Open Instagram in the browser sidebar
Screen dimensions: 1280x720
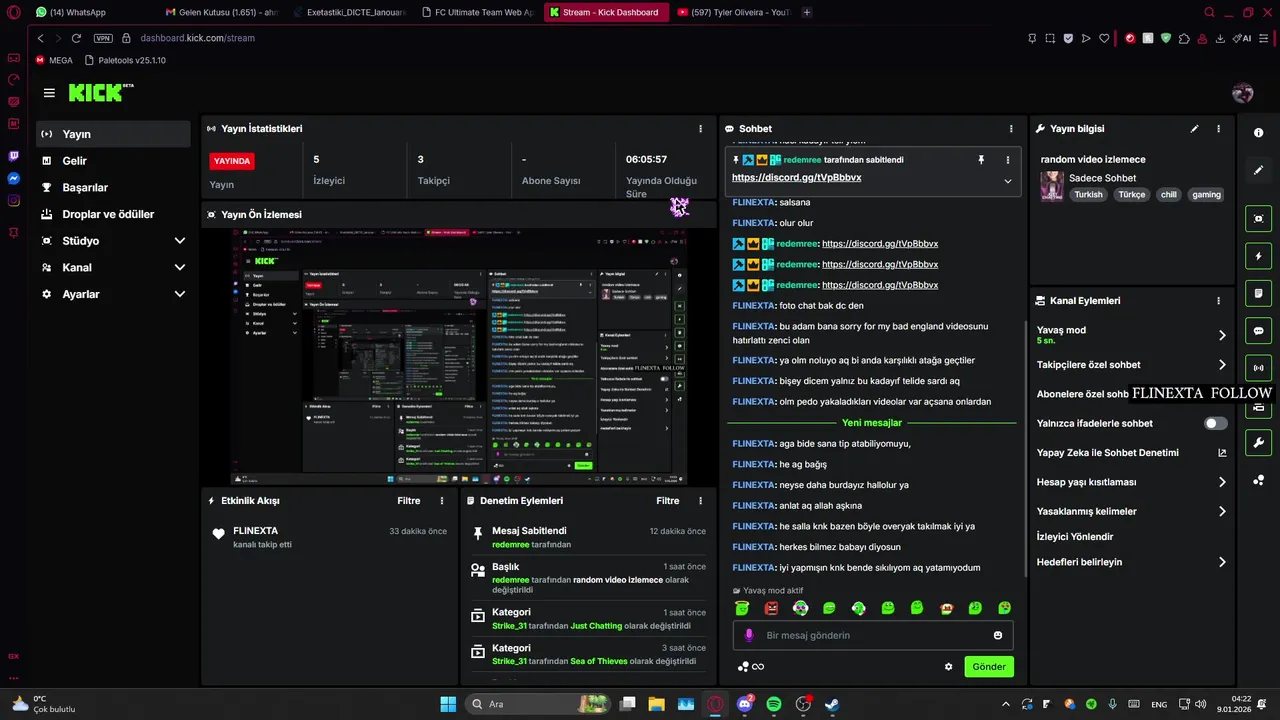coord(13,200)
